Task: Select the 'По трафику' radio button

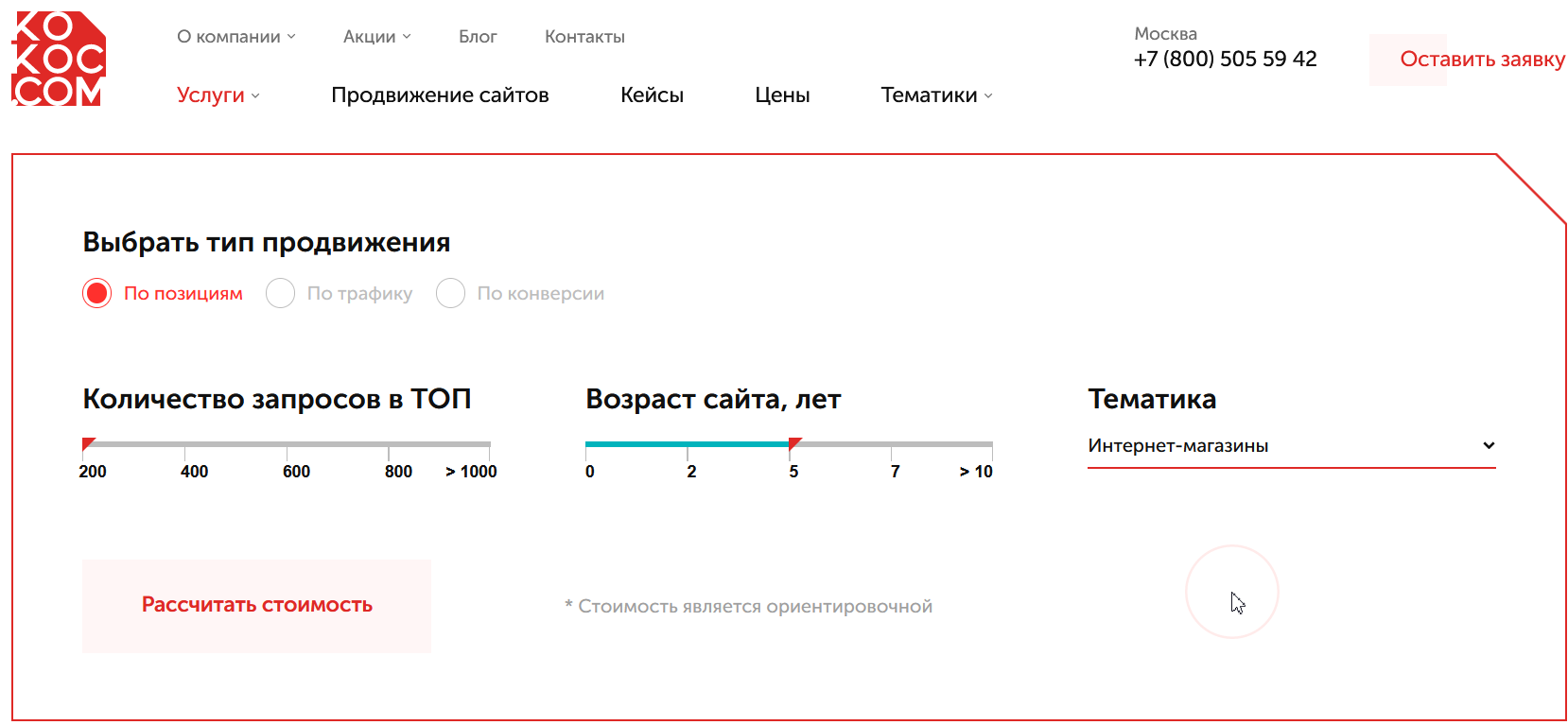Action: click(280, 293)
